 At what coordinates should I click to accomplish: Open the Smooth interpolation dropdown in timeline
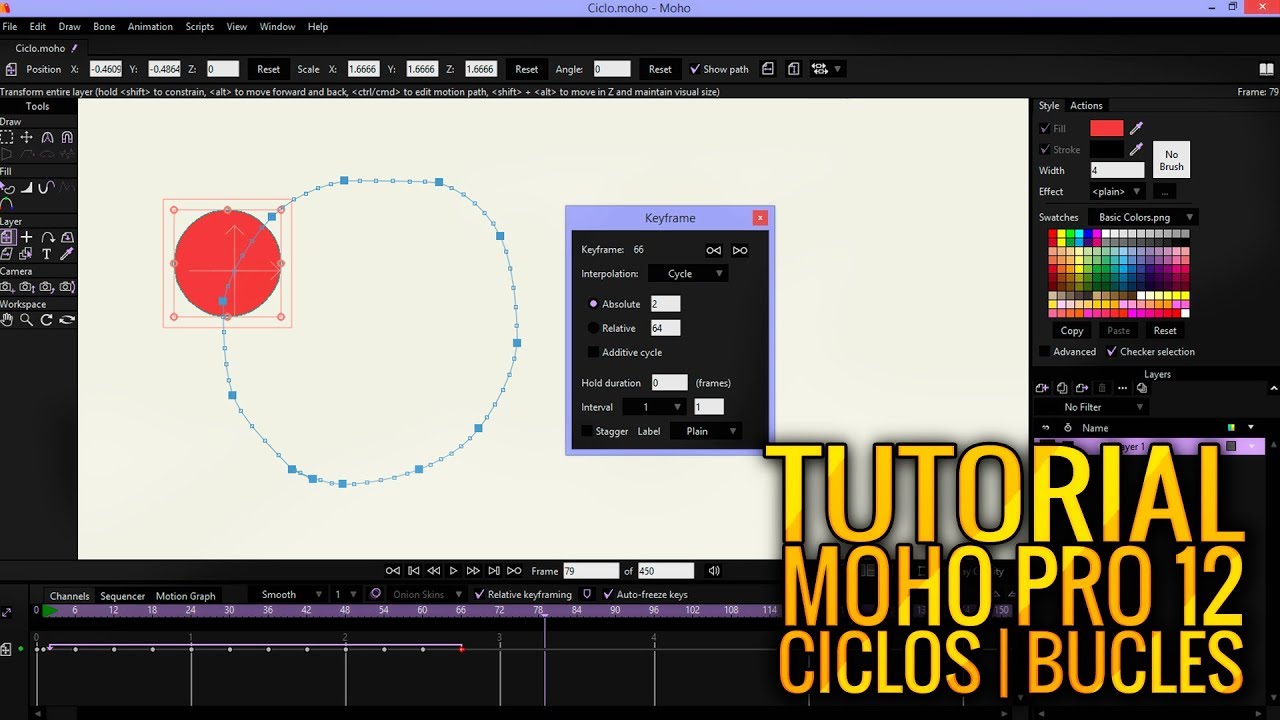tap(287, 594)
